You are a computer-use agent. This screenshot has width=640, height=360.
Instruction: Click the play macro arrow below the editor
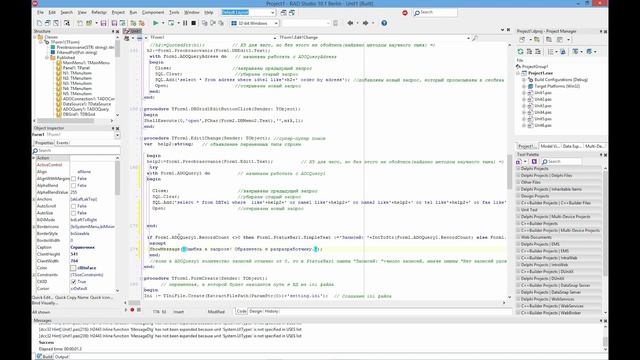pos(126,310)
